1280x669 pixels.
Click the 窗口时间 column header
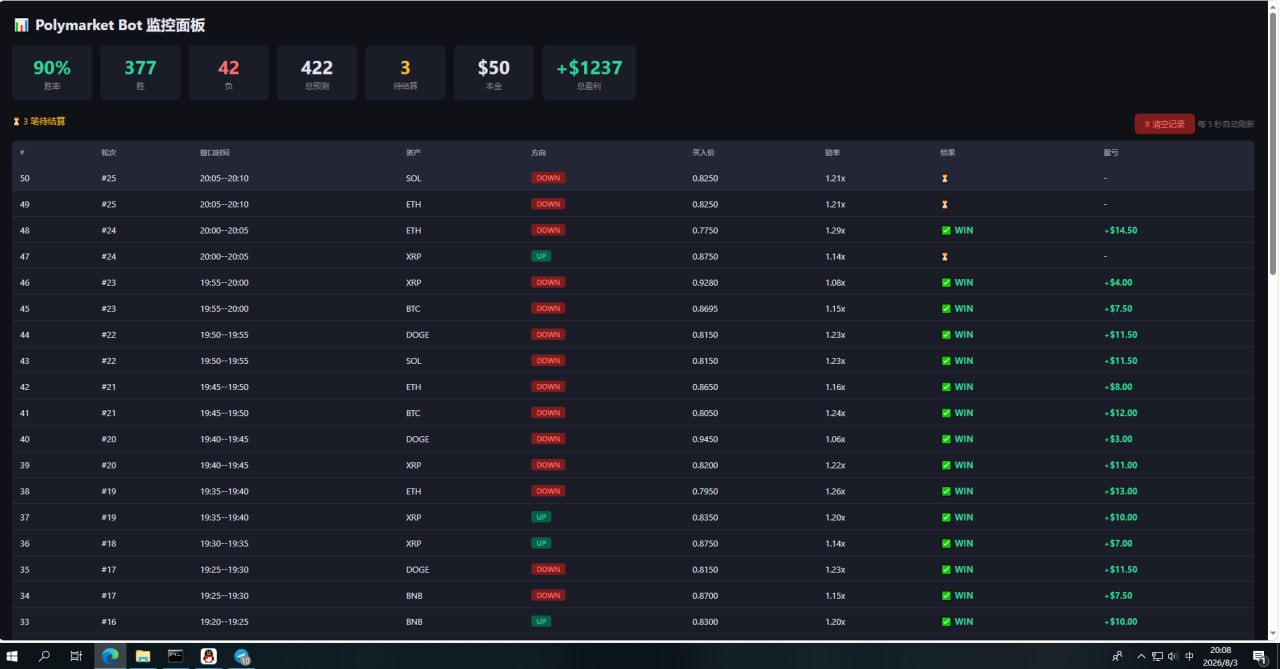click(x=214, y=153)
